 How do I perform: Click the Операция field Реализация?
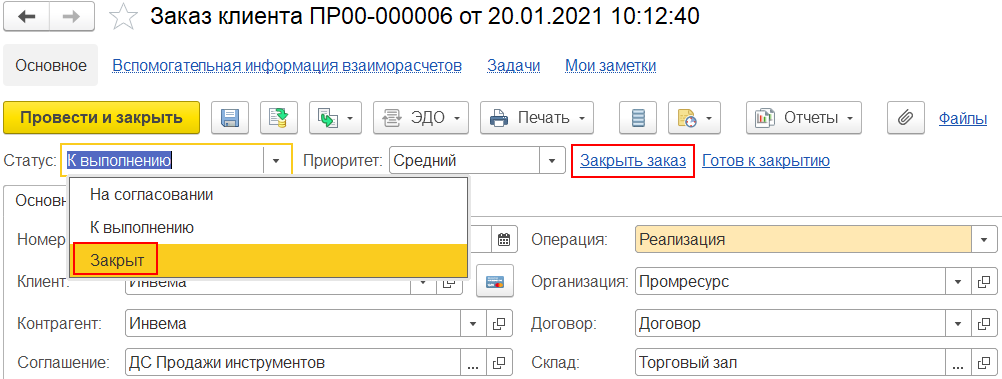803,240
